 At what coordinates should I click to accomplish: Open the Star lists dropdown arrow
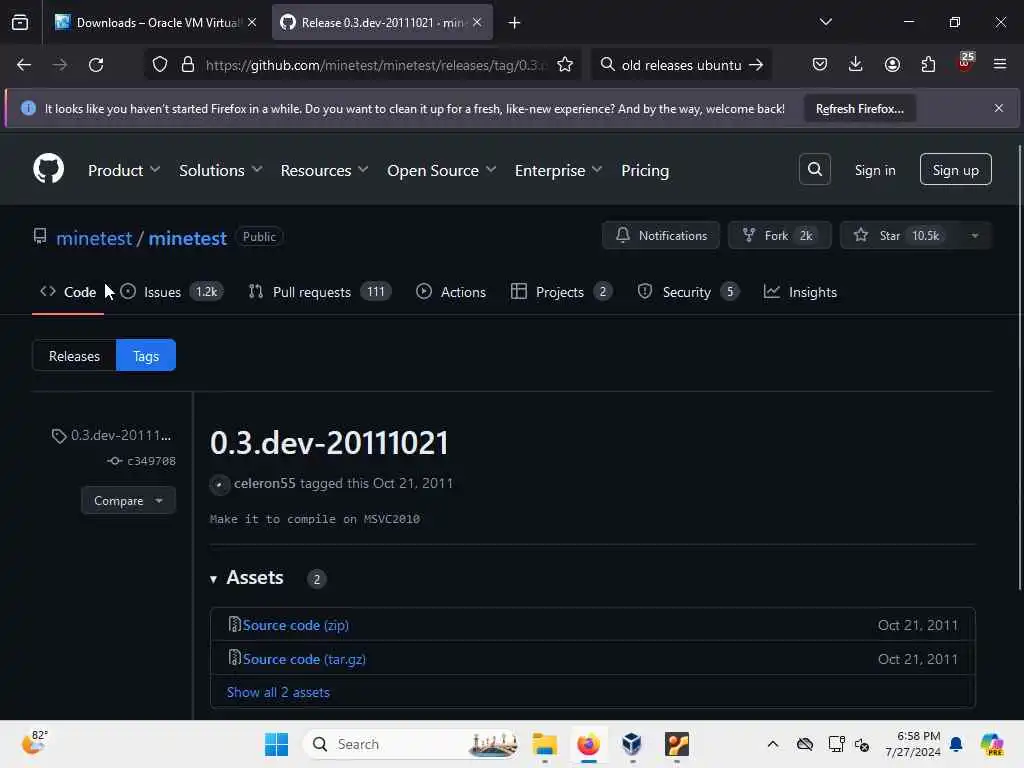974,236
